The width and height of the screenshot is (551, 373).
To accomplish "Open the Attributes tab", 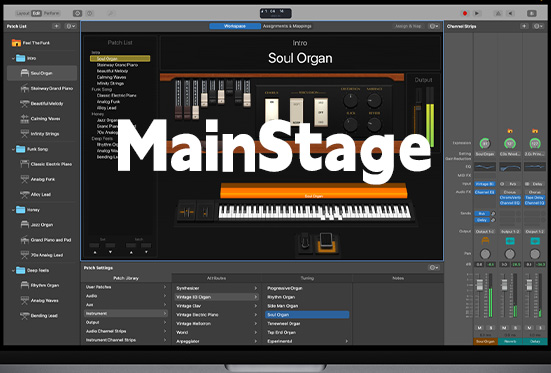I will [216, 278].
